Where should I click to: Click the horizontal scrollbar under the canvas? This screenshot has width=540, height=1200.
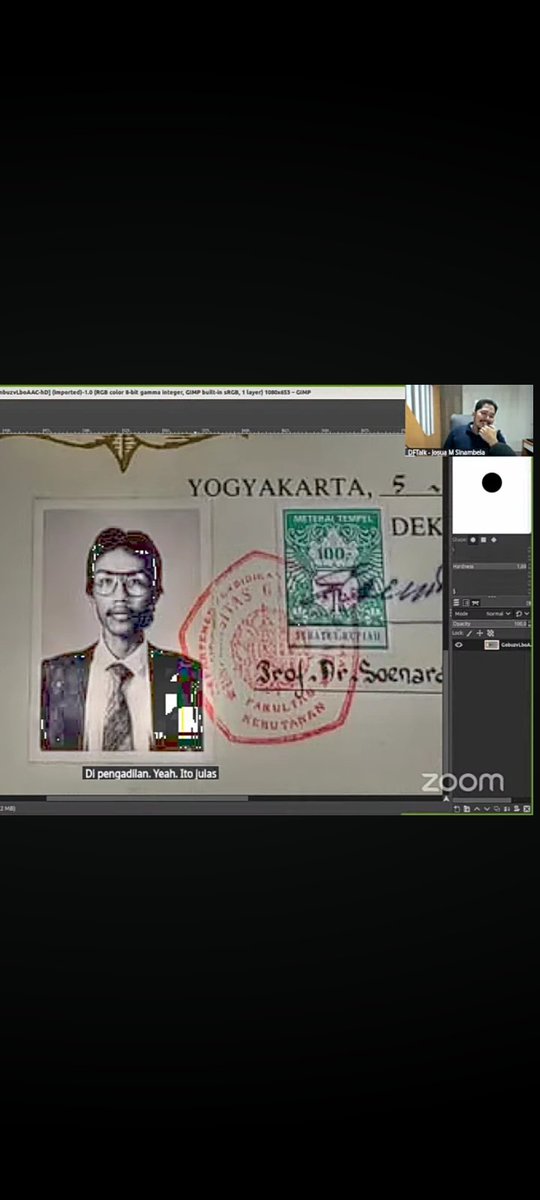[x=147, y=798]
